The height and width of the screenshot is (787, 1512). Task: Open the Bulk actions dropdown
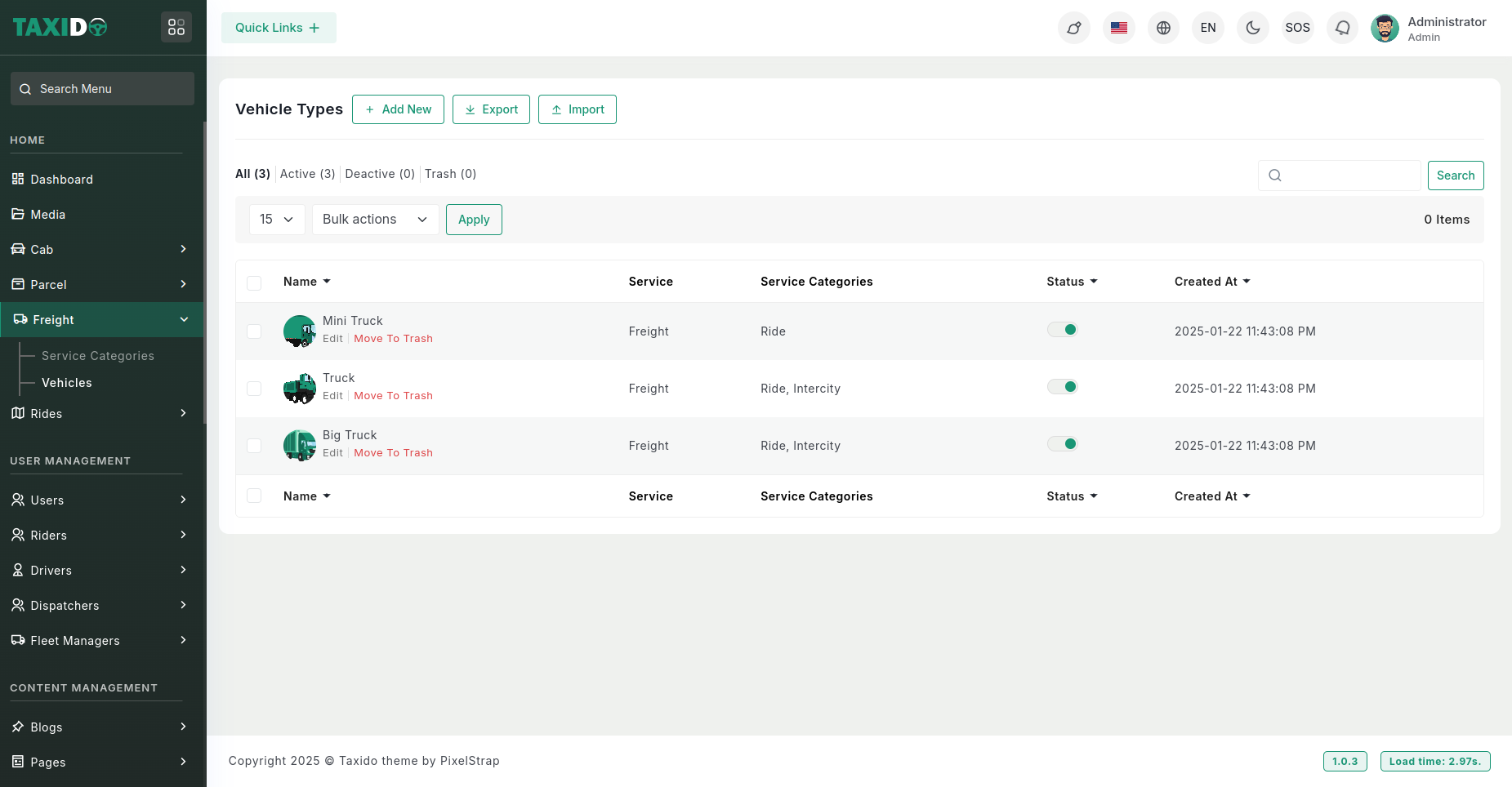tap(375, 220)
